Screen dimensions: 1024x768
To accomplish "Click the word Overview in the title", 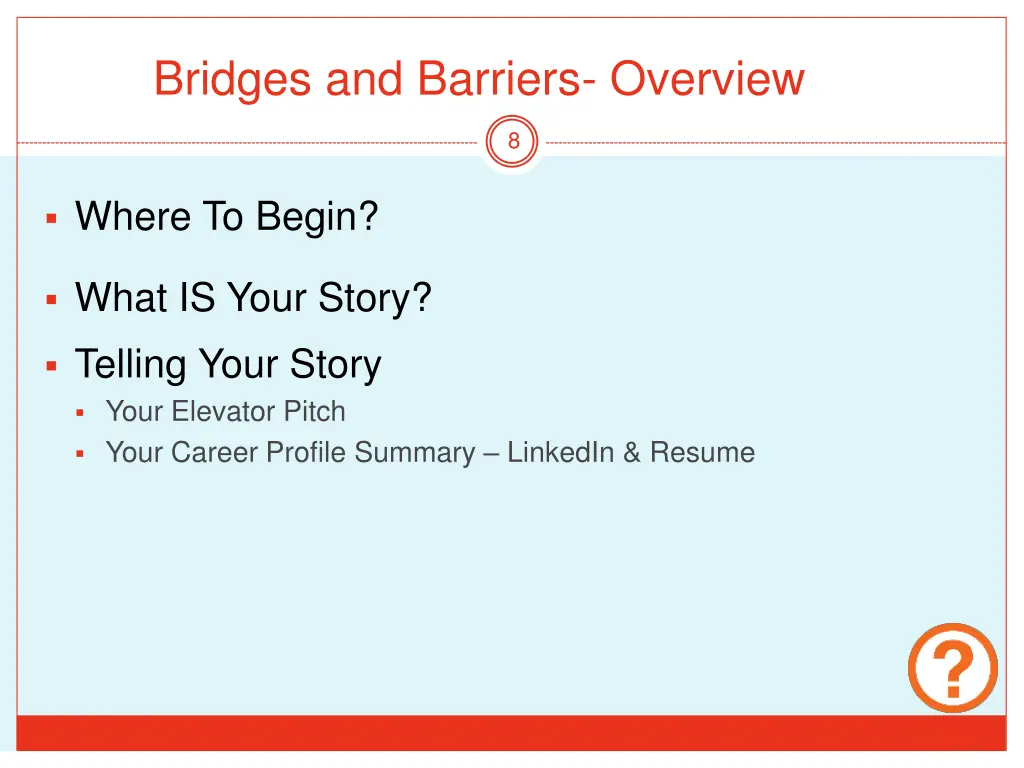I will (707, 79).
